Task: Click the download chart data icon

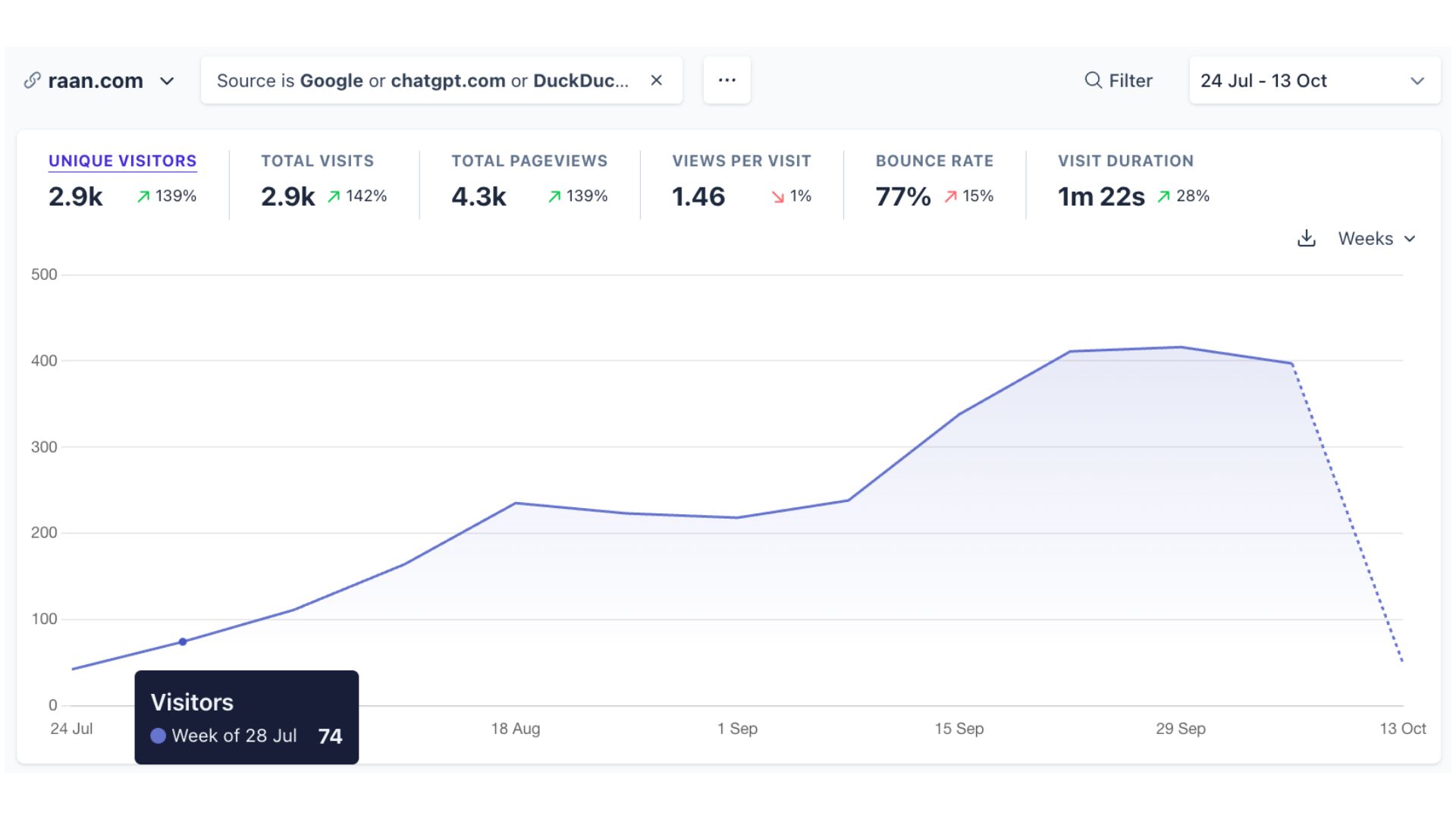Action: [1306, 239]
